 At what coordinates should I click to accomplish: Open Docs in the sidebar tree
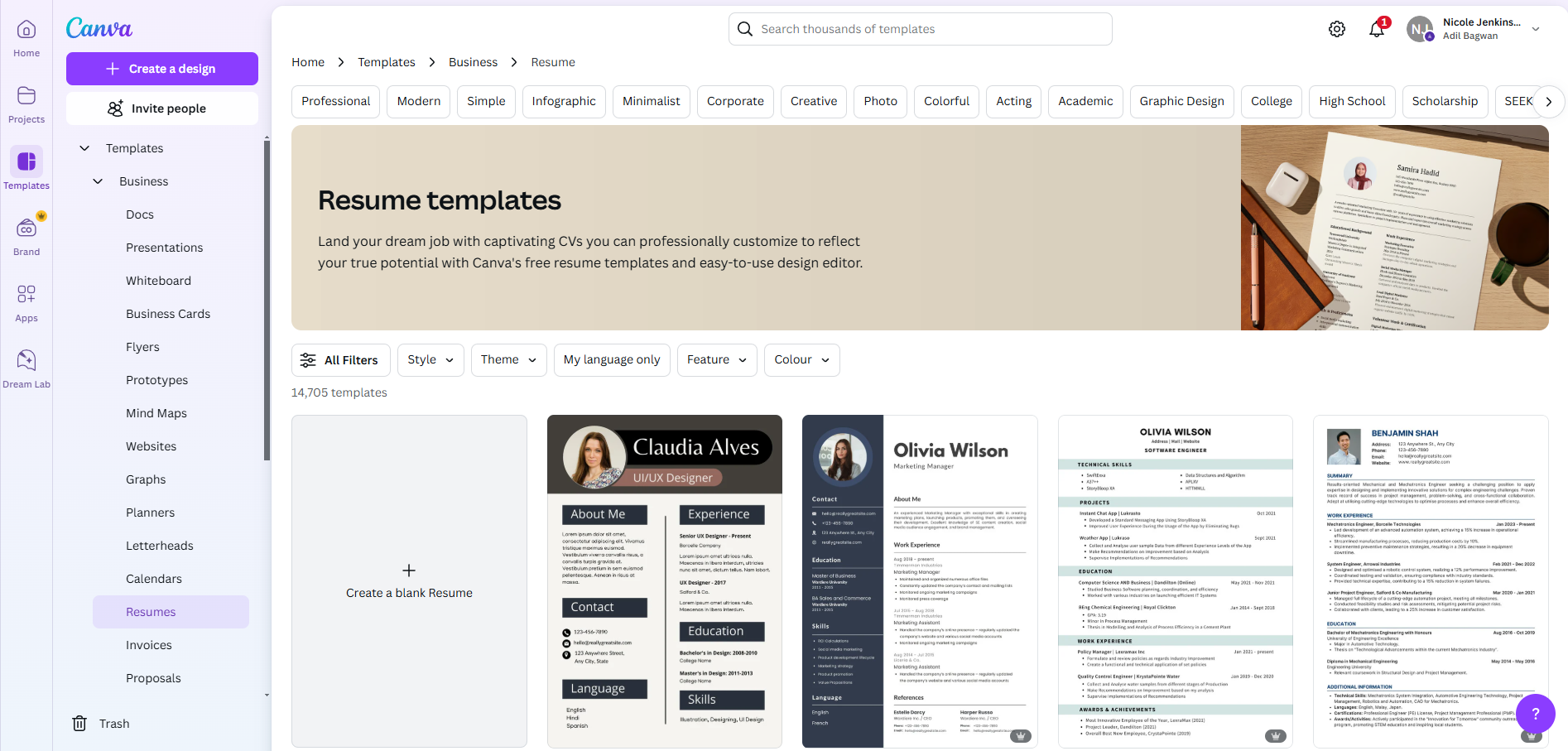pyautogui.click(x=140, y=214)
